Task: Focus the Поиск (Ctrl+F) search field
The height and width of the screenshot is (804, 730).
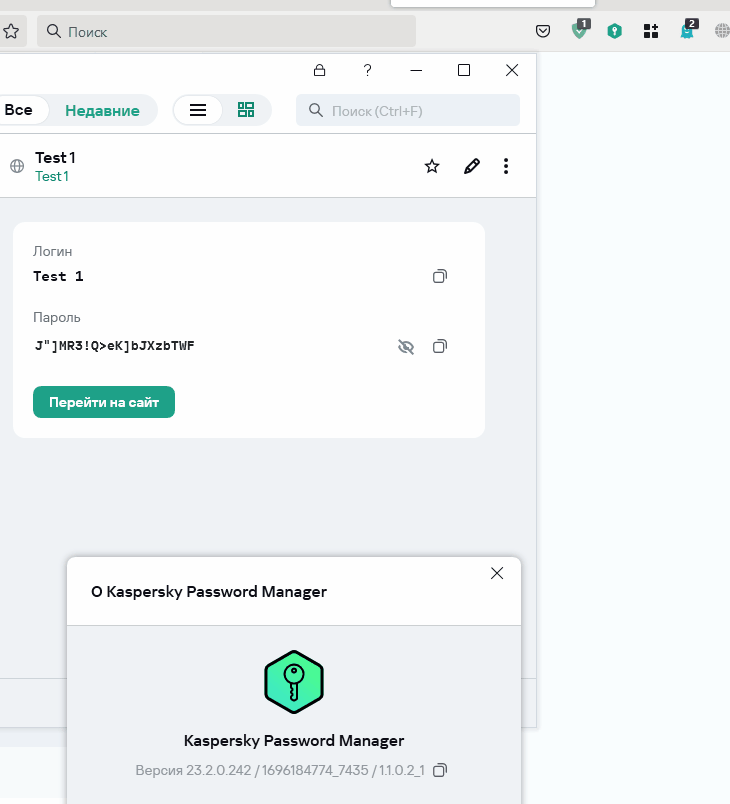Action: pos(408,110)
